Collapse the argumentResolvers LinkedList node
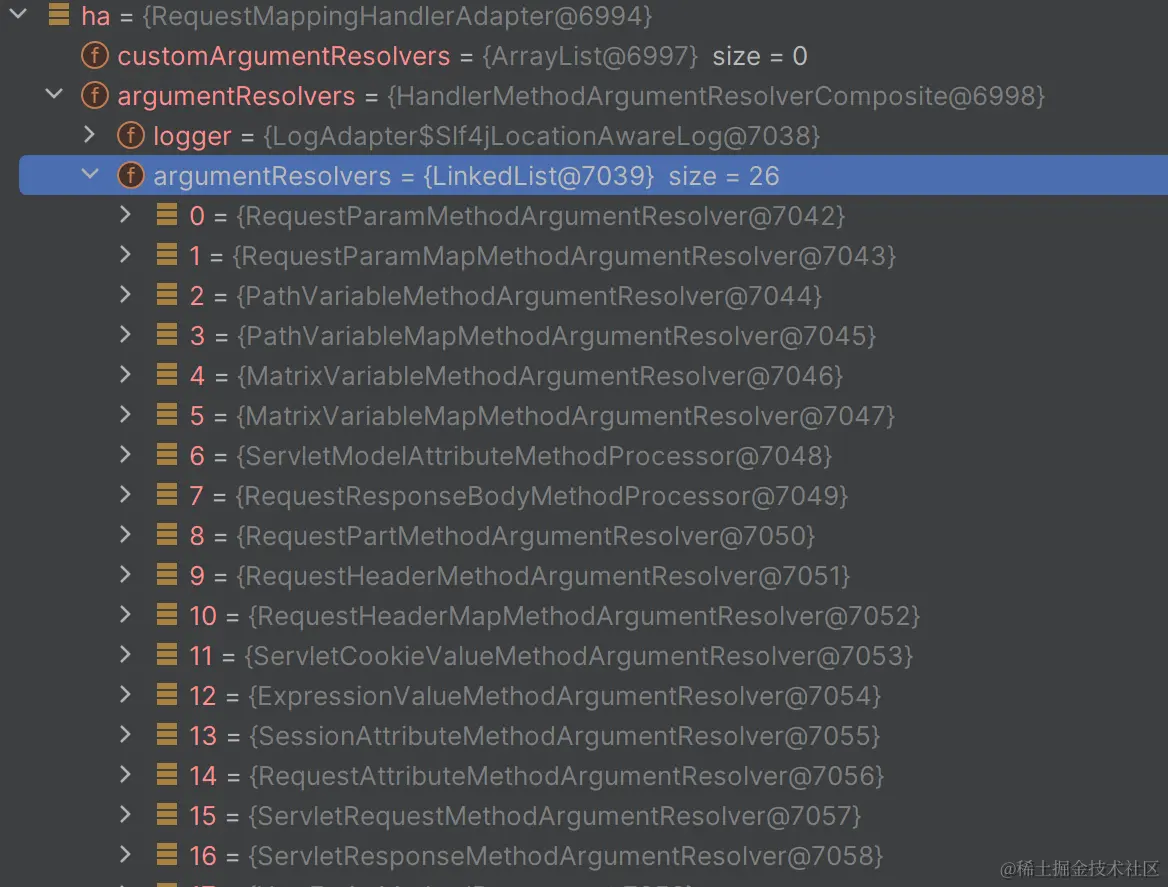This screenshot has height=887, width=1168. [90, 174]
